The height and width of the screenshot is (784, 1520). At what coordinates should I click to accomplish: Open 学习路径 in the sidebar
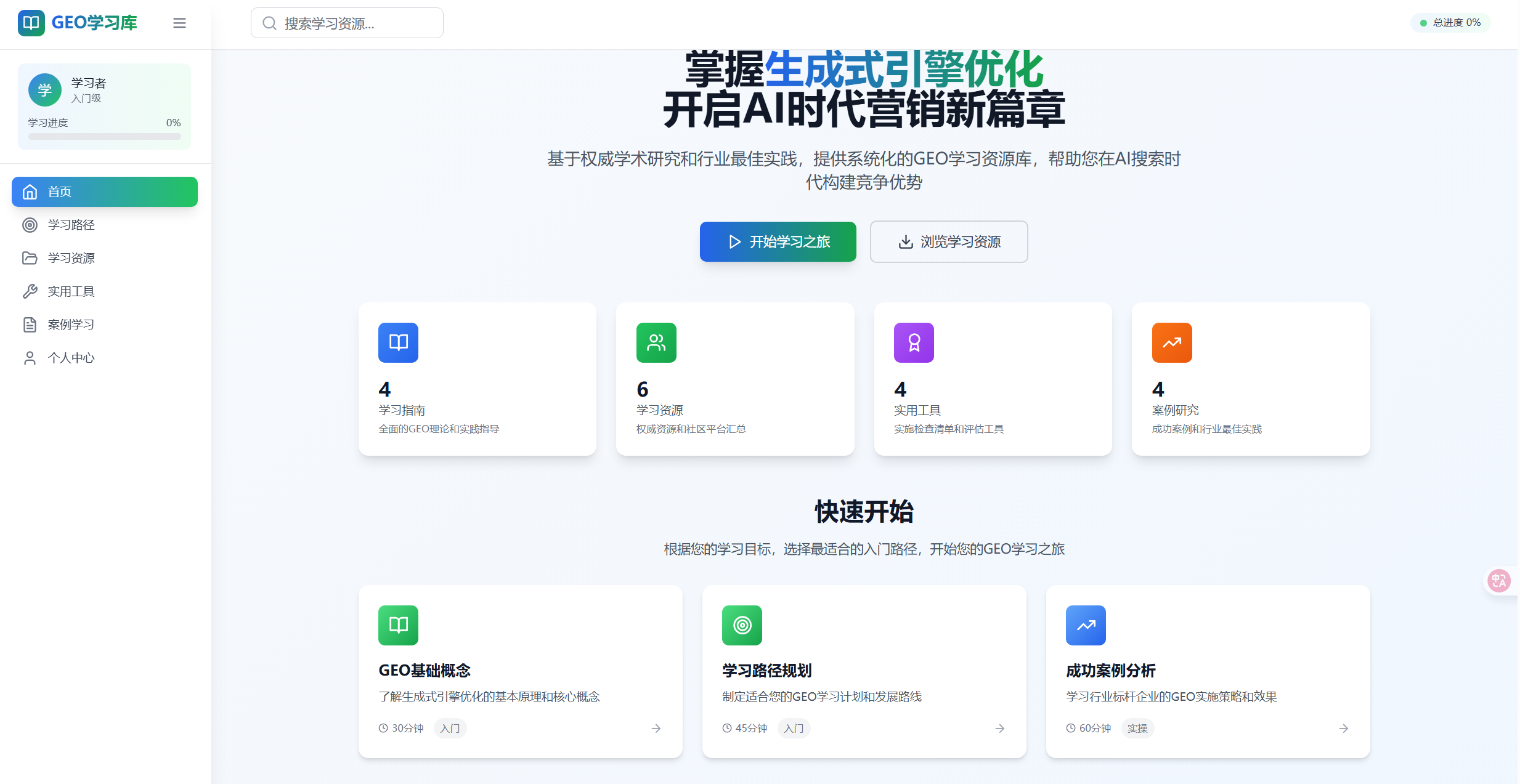point(71,225)
